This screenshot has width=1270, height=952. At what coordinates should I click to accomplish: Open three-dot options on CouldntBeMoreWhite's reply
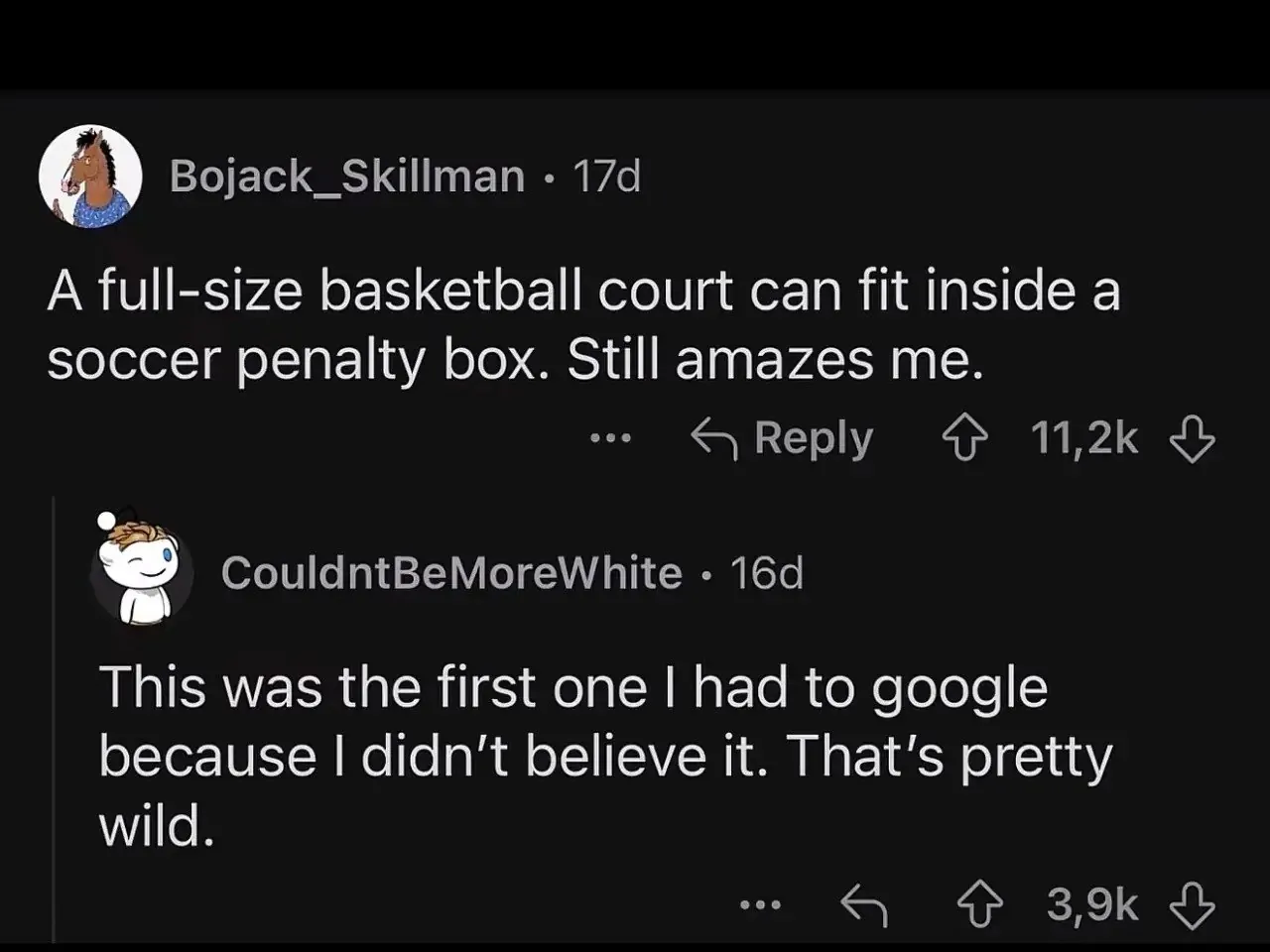tap(761, 904)
